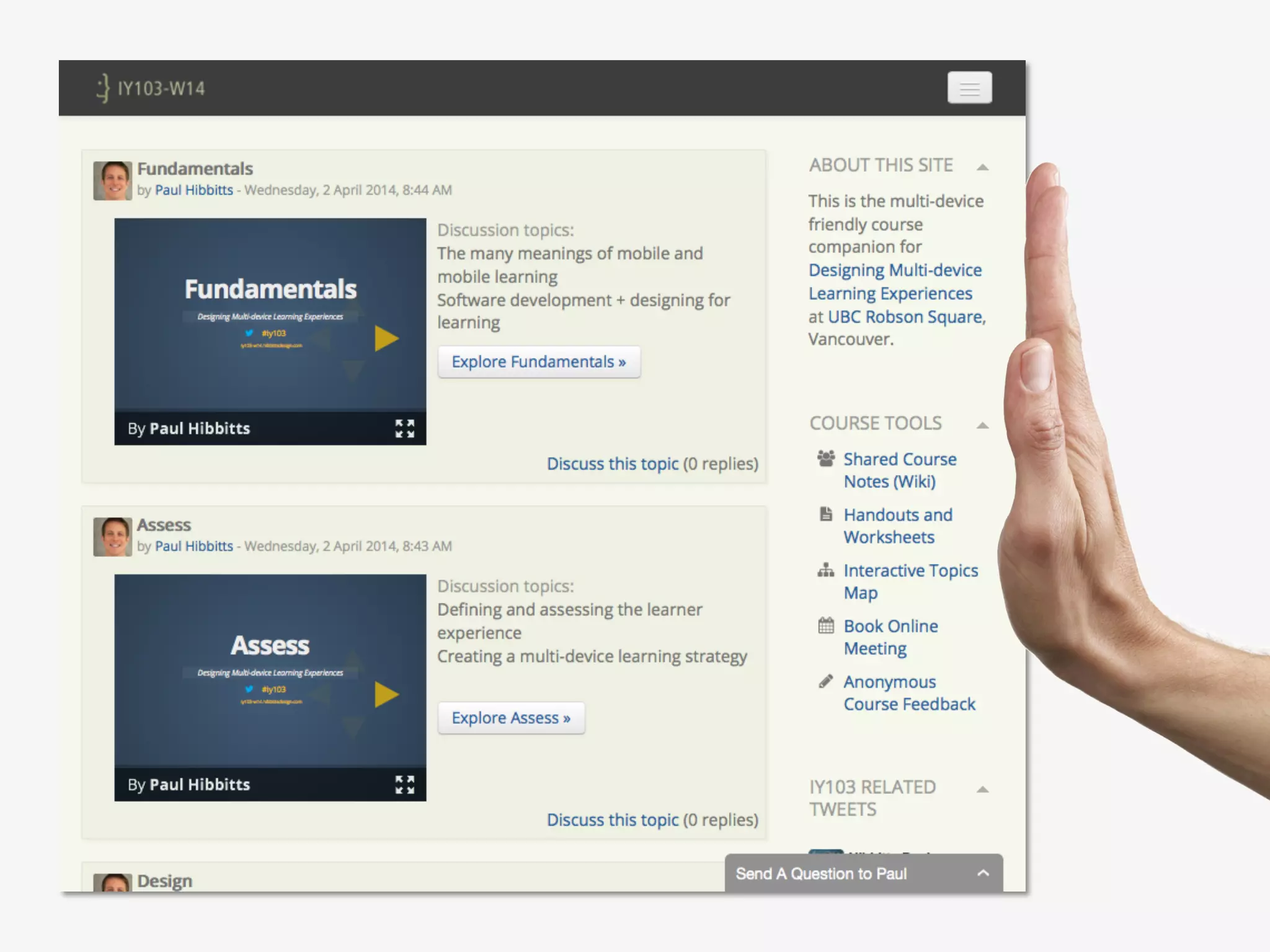
Task: Click the Interactive Topics Map sitemap icon
Action: coord(825,570)
